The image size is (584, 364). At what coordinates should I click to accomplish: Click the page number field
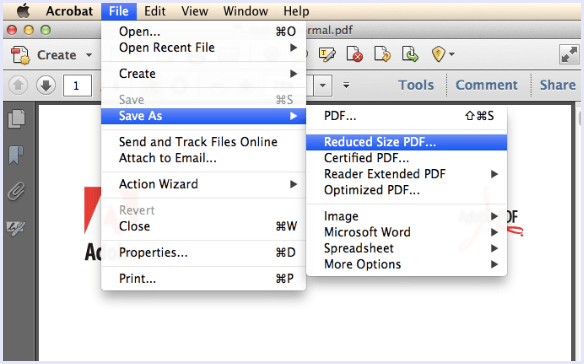(77, 86)
